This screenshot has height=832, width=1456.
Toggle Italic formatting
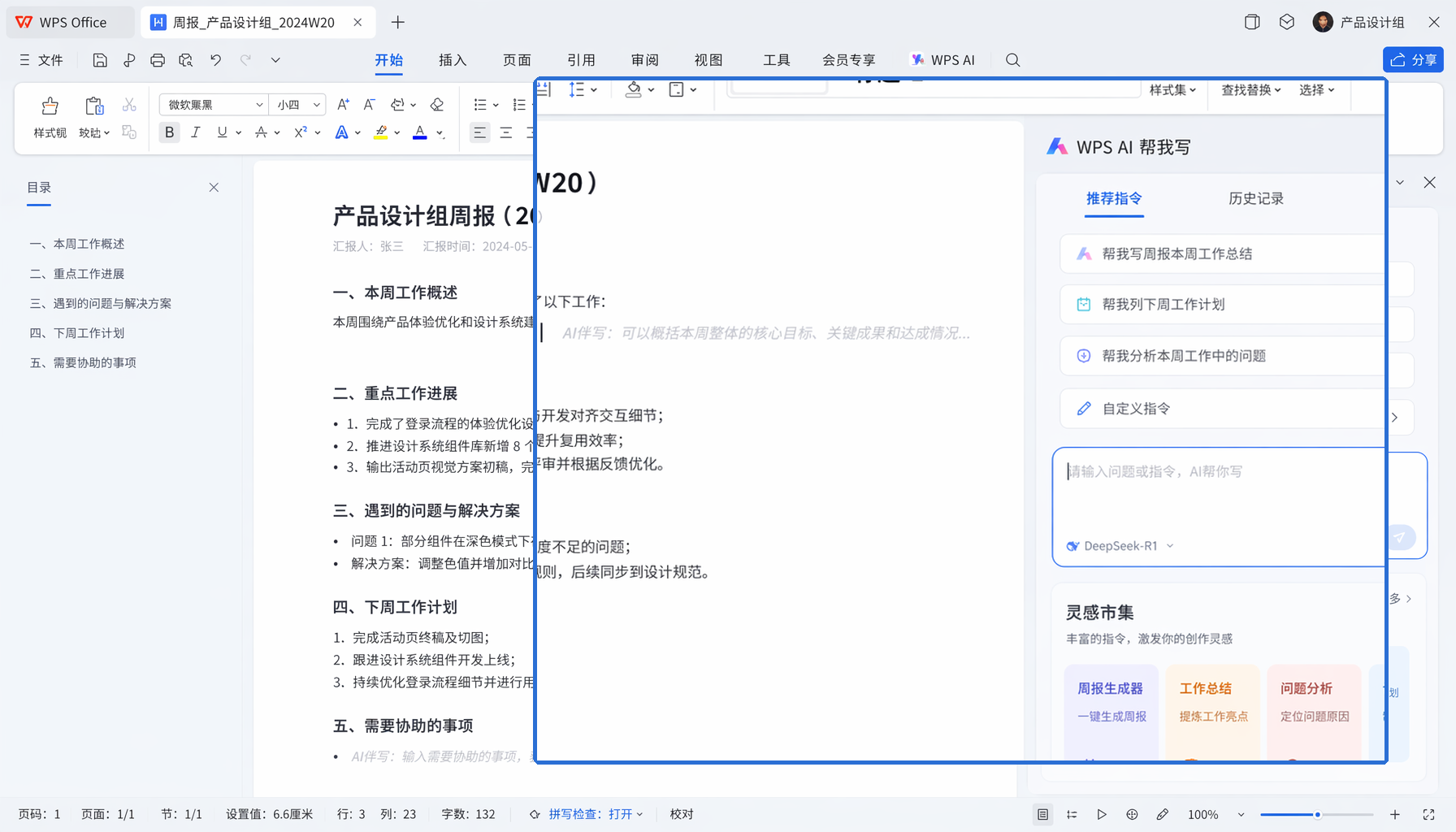pos(195,132)
